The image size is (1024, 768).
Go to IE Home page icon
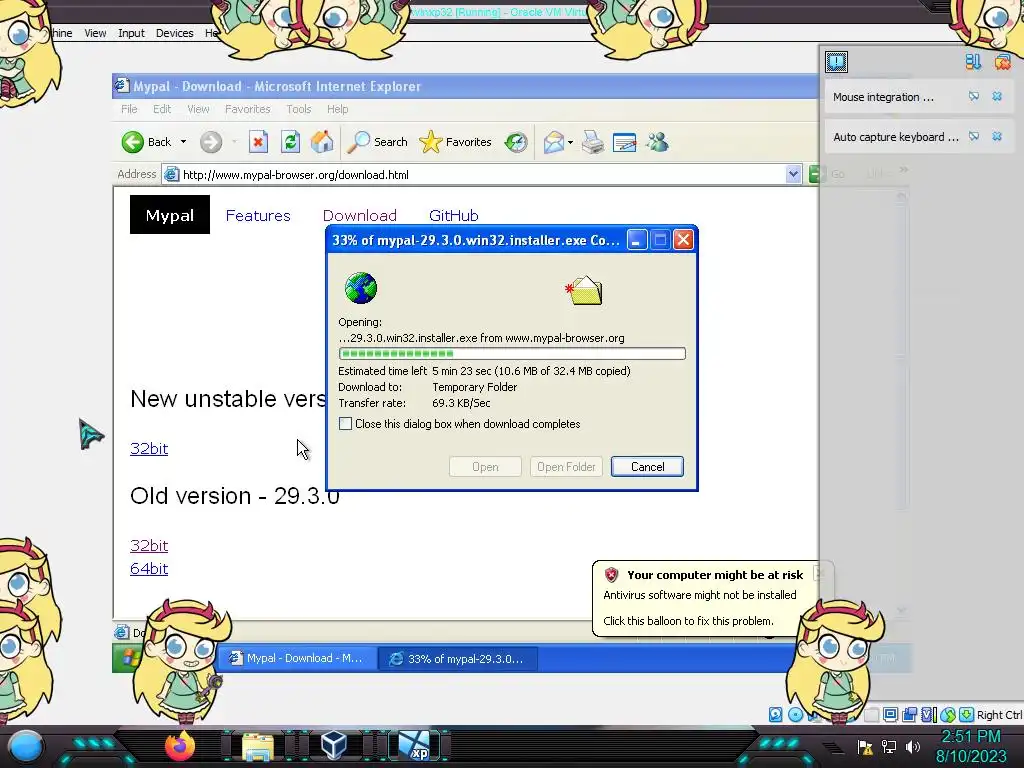322,142
